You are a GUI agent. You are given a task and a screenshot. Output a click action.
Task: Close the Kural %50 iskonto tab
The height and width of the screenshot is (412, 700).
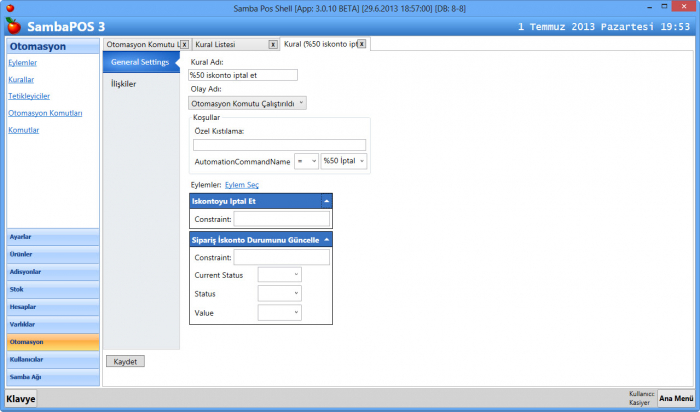(361, 45)
